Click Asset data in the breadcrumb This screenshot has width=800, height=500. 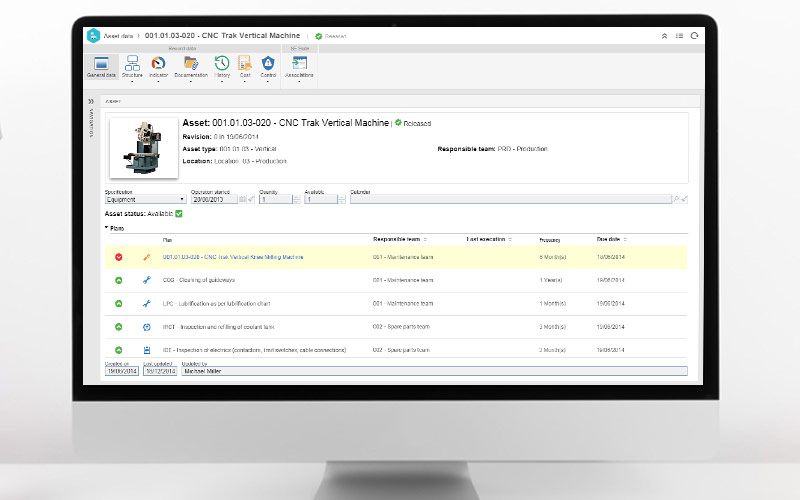tap(117, 36)
